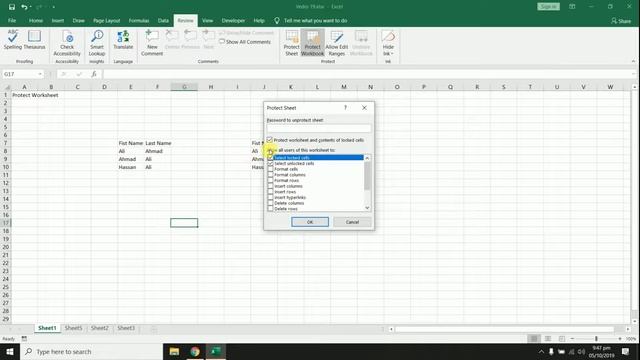640x360 pixels.
Task: Click the Sign in button
Action: (x=548, y=7)
